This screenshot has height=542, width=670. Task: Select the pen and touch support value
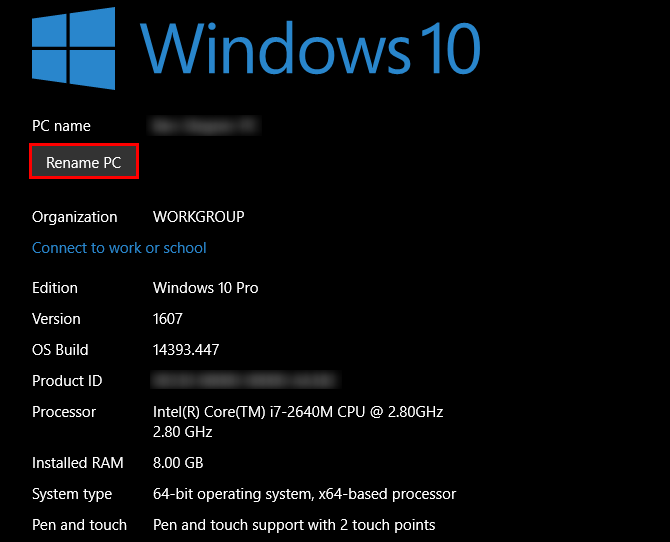(294, 525)
